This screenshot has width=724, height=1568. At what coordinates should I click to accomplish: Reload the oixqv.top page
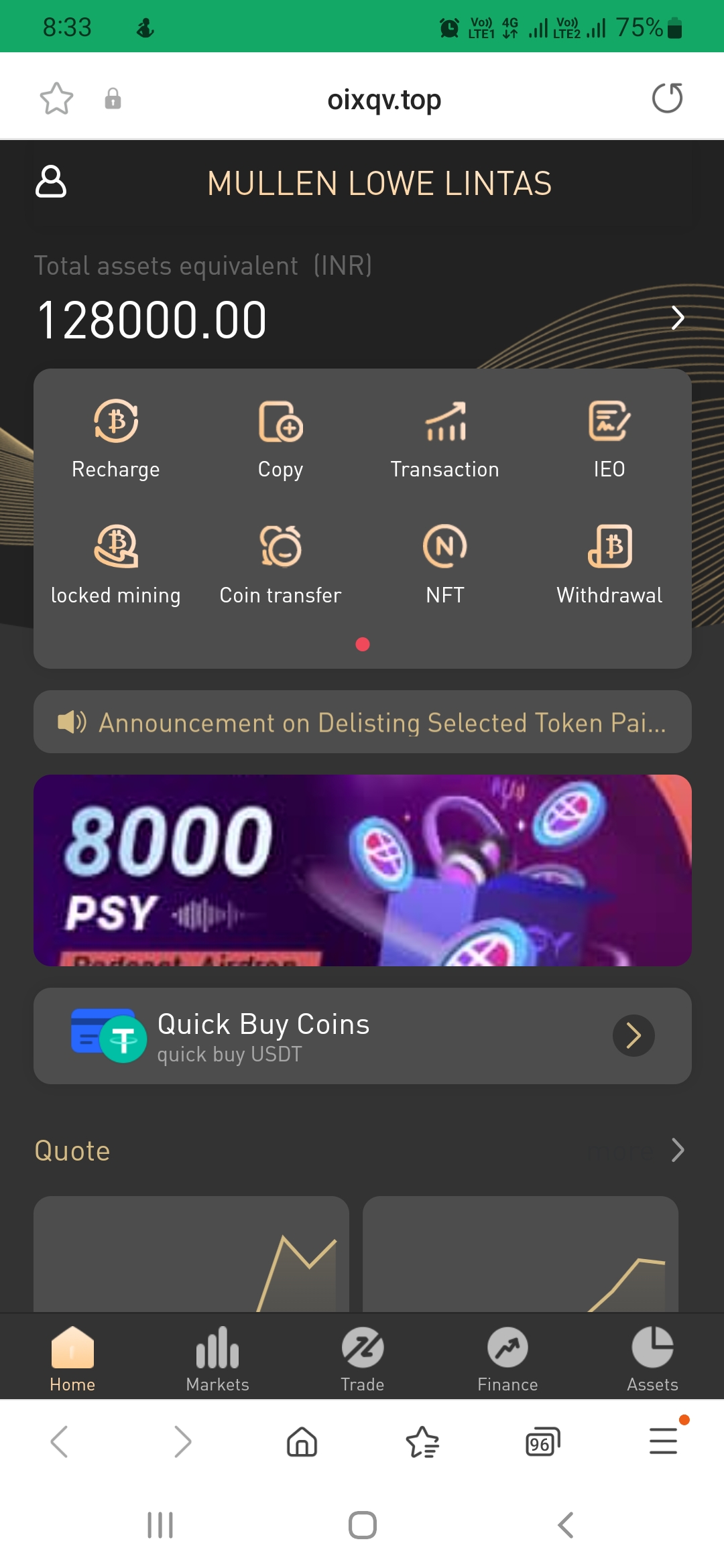click(667, 99)
